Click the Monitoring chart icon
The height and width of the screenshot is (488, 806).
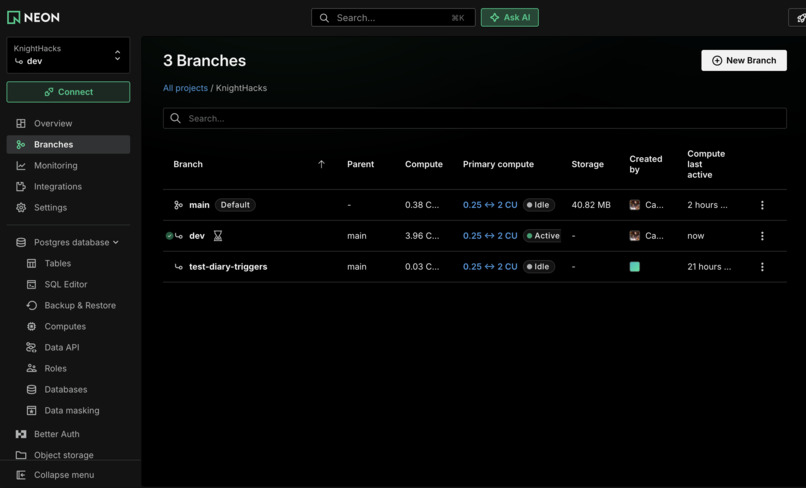click(x=21, y=166)
